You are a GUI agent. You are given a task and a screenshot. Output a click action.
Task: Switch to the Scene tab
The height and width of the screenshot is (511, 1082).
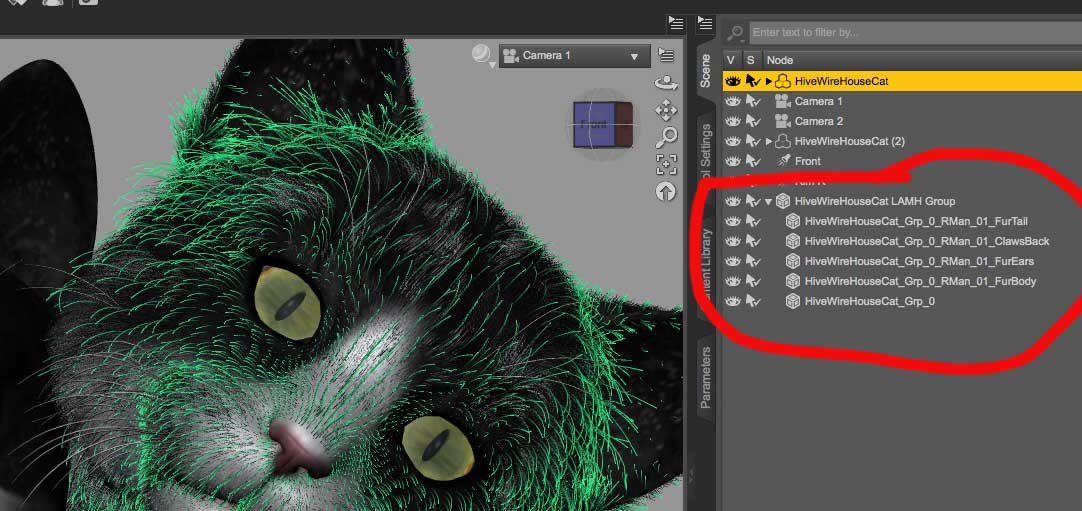click(705, 72)
